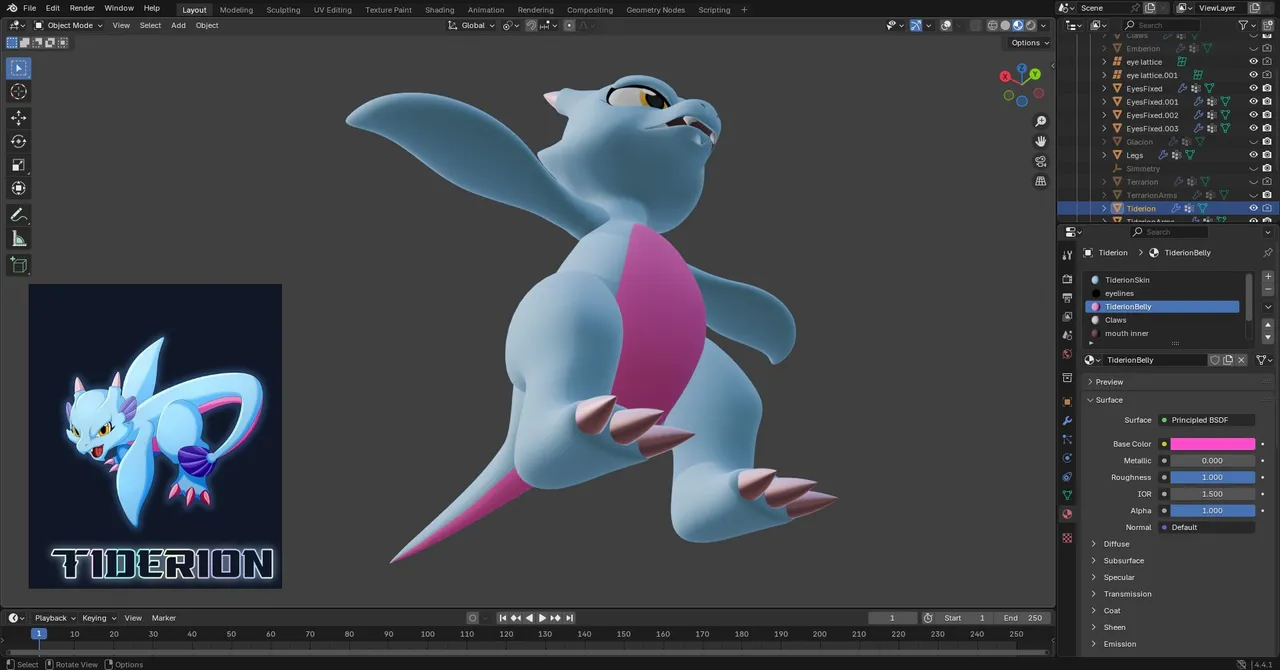Open the pink Base Color swatch
The height and width of the screenshot is (670, 1280).
[x=1213, y=444]
